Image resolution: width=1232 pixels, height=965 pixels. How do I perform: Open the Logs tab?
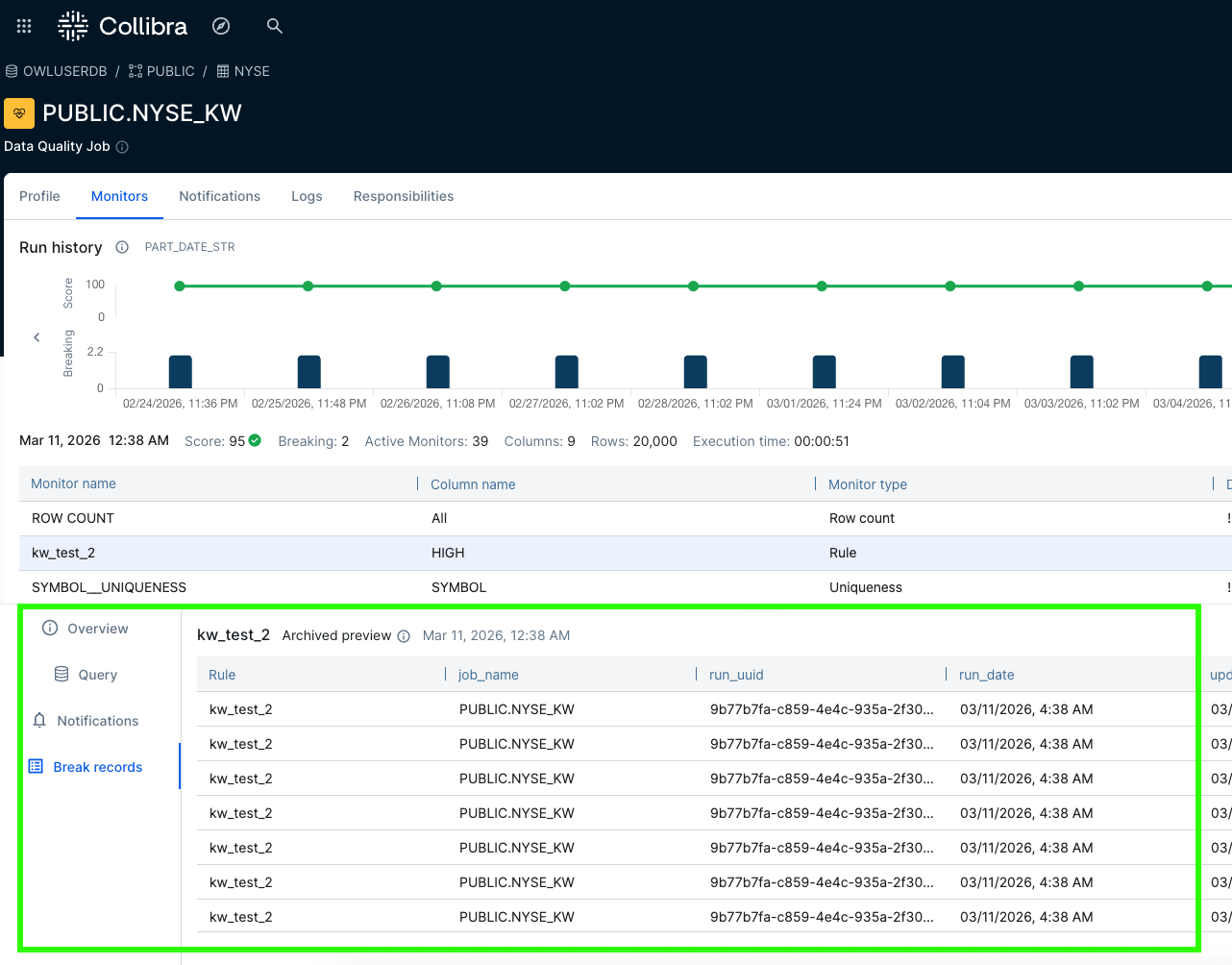coord(307,196)
